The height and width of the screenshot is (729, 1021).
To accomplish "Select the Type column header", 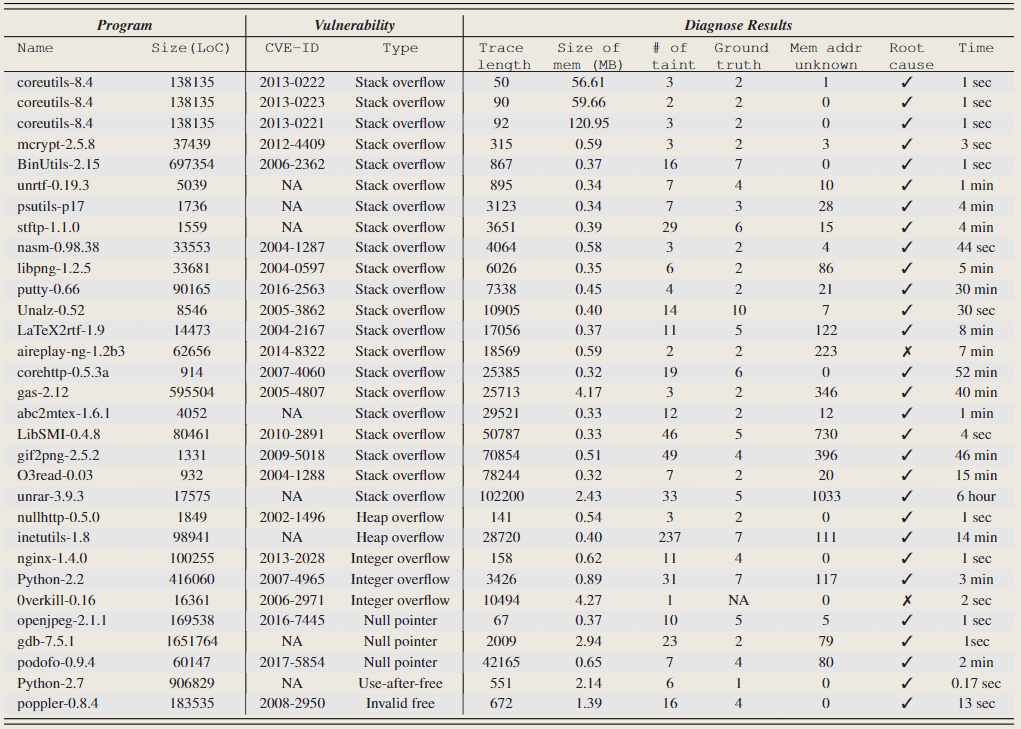I will (400, 47).
